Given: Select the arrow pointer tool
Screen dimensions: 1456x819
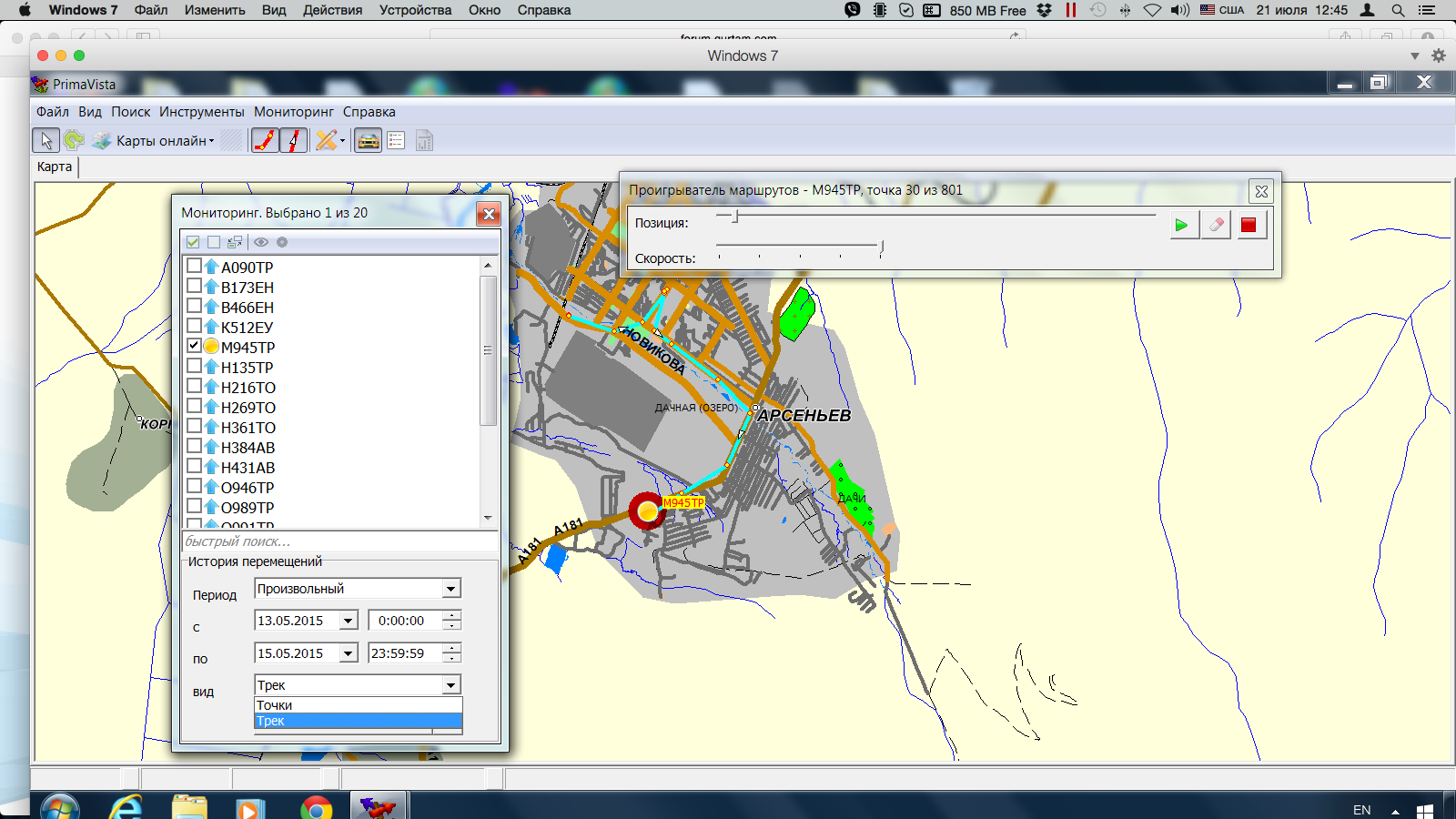Looking at the screenshot, I should click(46, 141).
